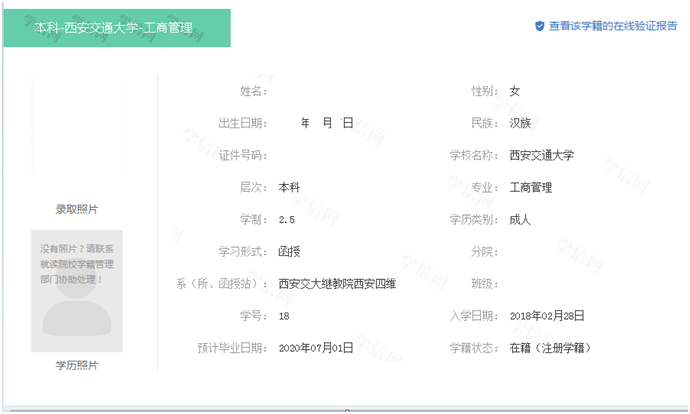Click the 入学日期 label
Viewport: 690px width, 414px height.
point(473,316)
